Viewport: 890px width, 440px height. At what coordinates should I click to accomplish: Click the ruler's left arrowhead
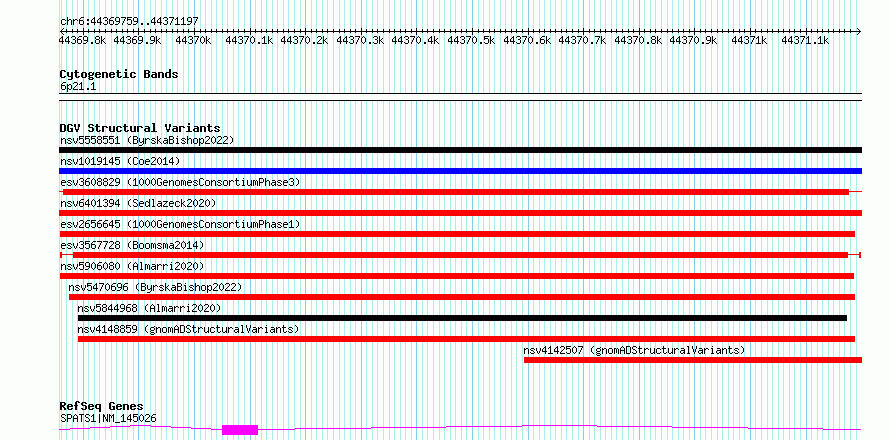pos(62,31)
